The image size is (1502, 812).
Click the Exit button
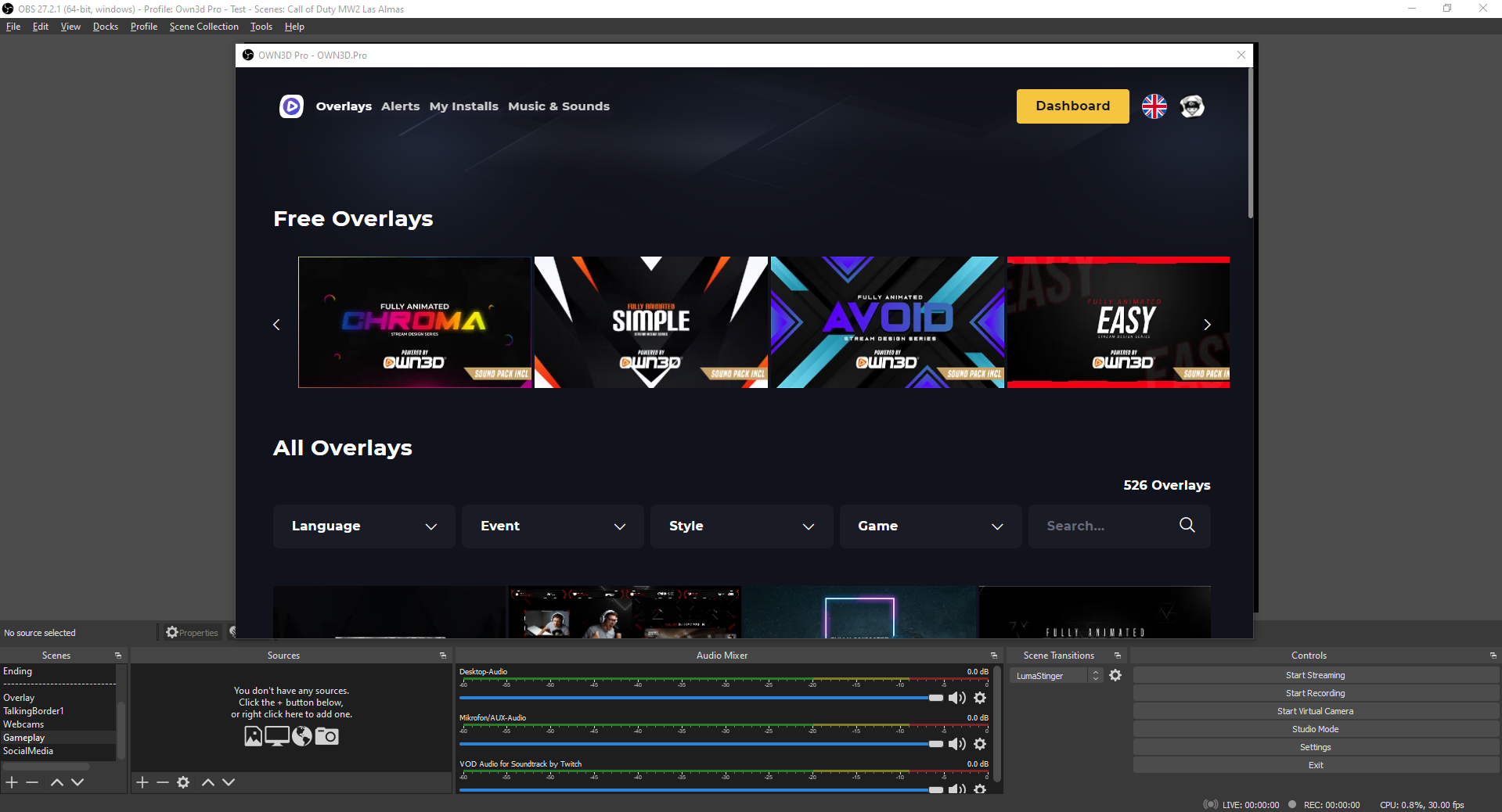pos(1315,765)
